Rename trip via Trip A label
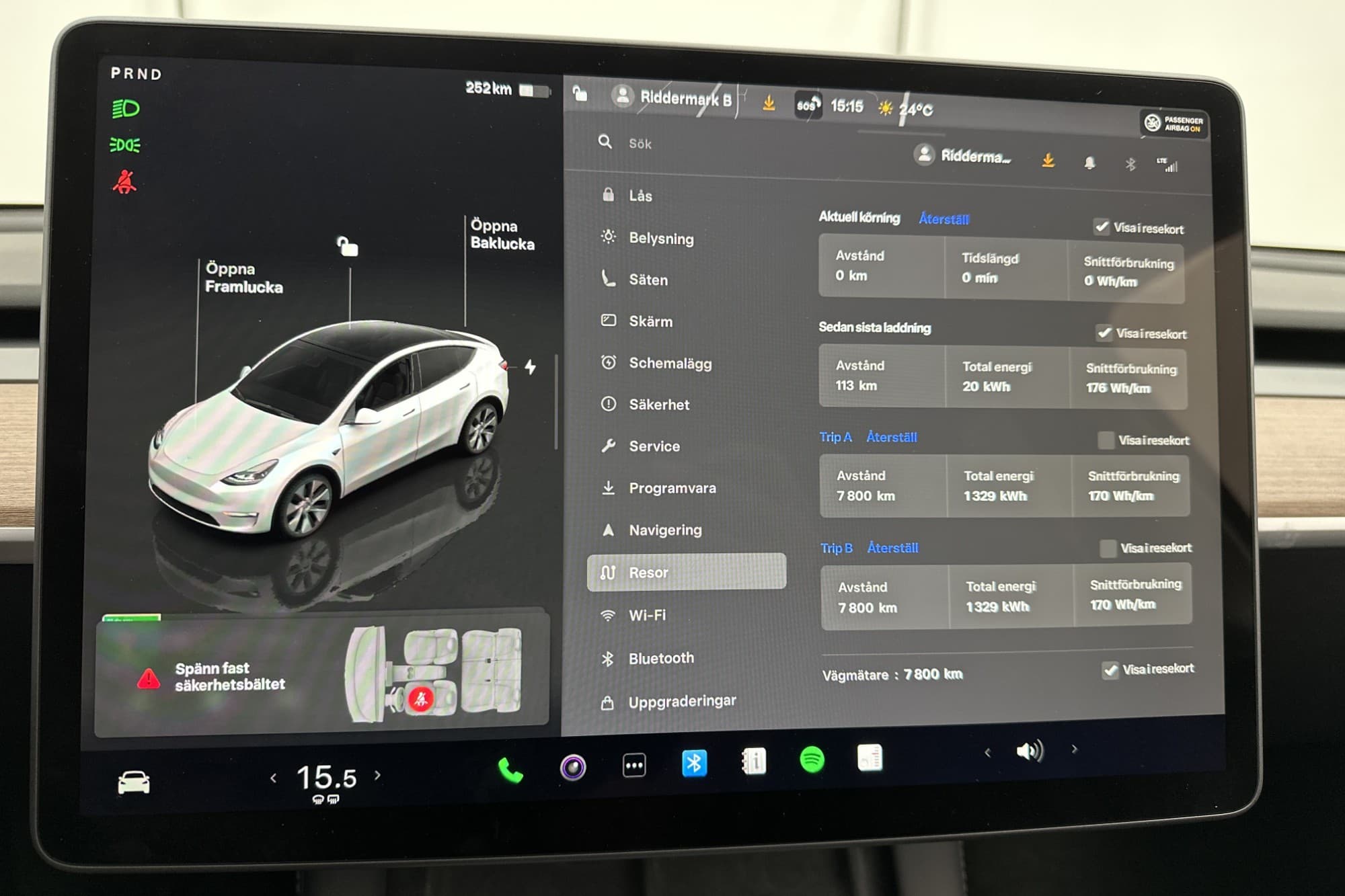The image size is (1345, 896). [x=835, y=437]
